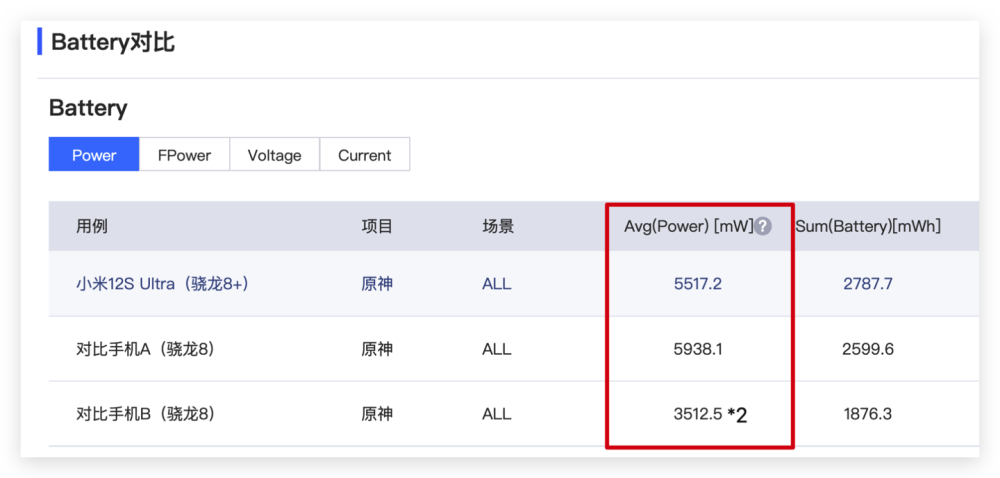Switch to the Current tab
Viewport: 1000px width, 478px height.
pos(364,155)
